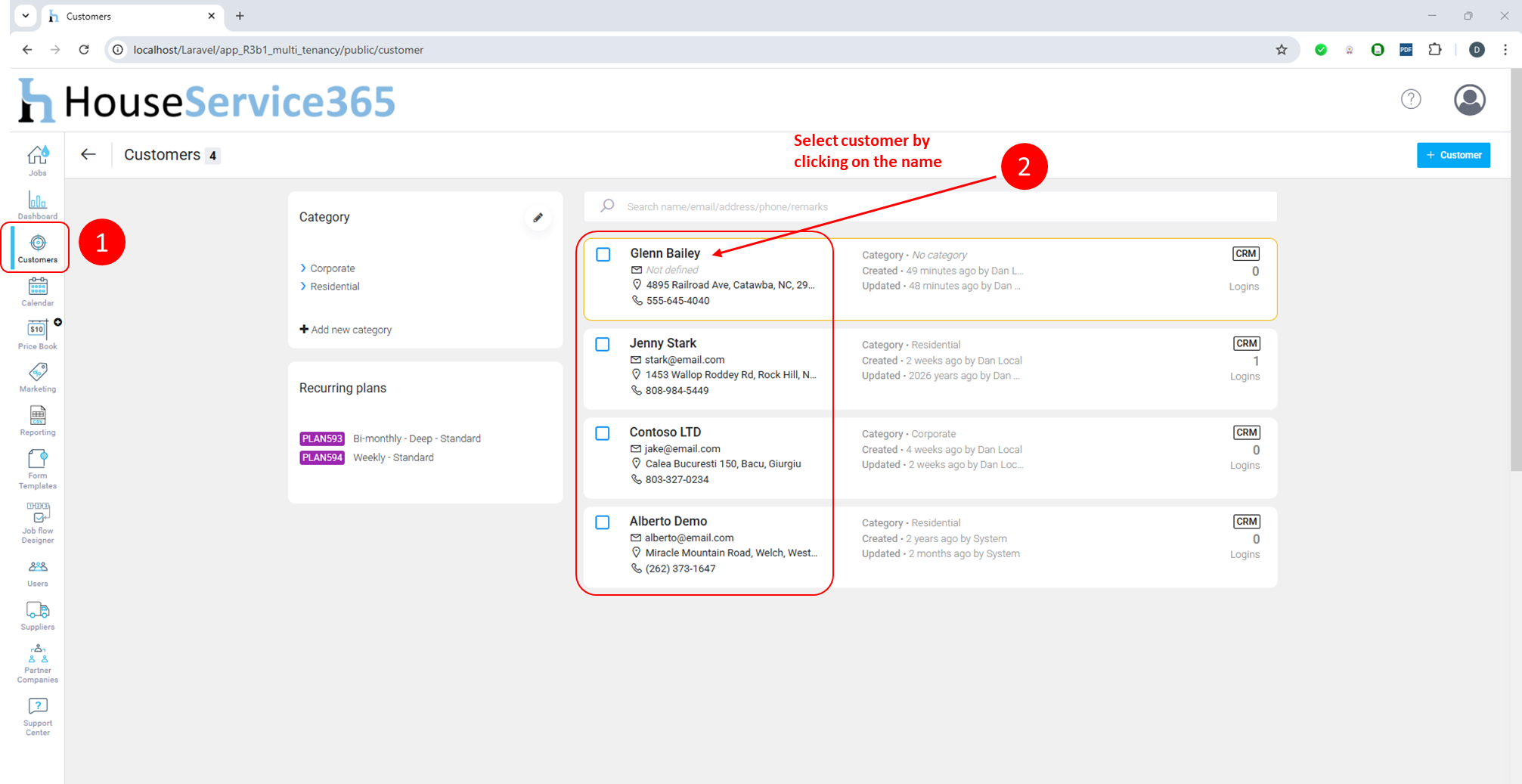Screen dimensions: 1522x784
Task: Check the Jenny Stark checkbox
Action: [x=603, y=345]
